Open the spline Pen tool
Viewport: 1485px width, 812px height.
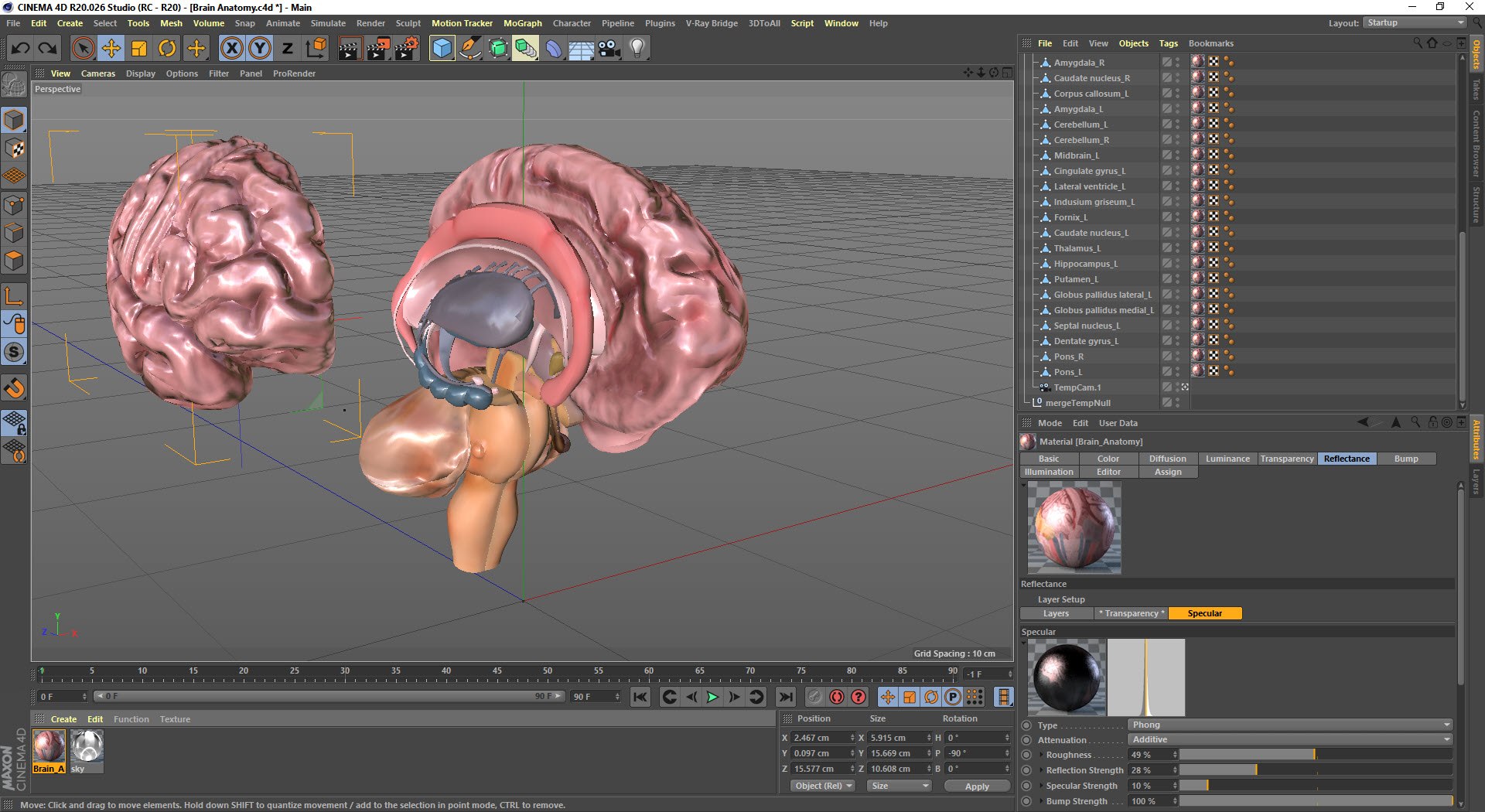(469, 49)
